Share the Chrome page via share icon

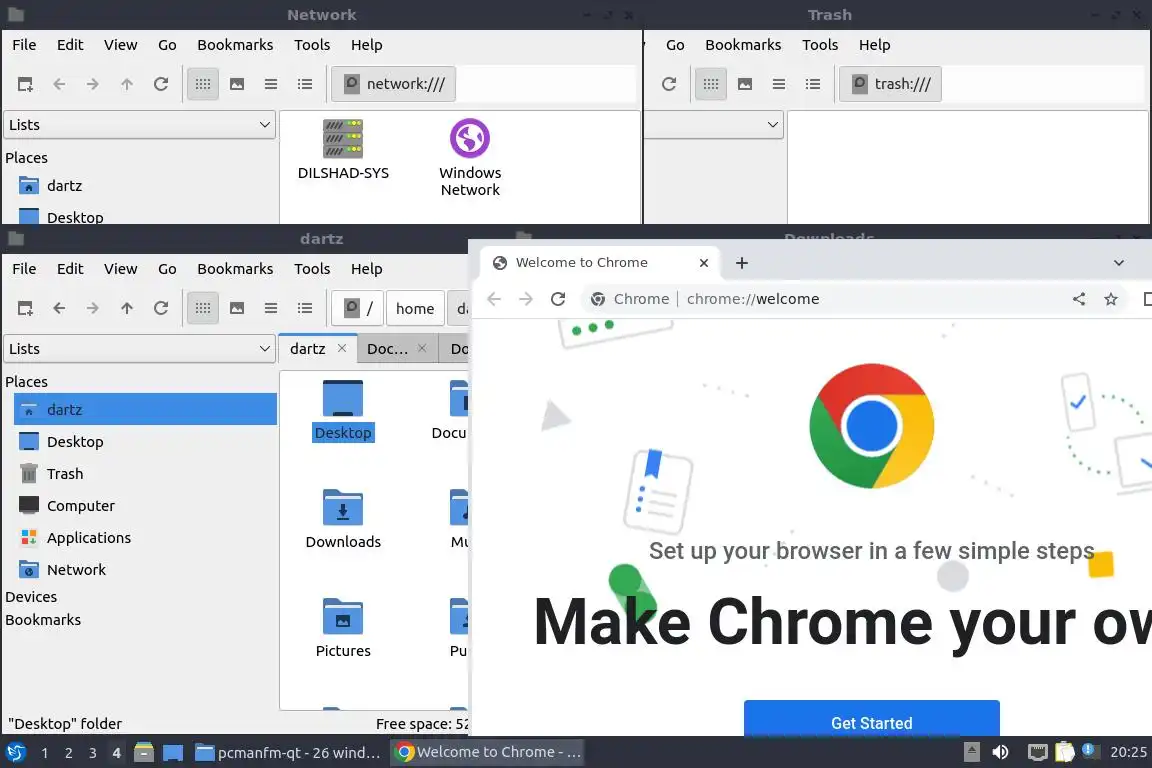click(1079, 299)
